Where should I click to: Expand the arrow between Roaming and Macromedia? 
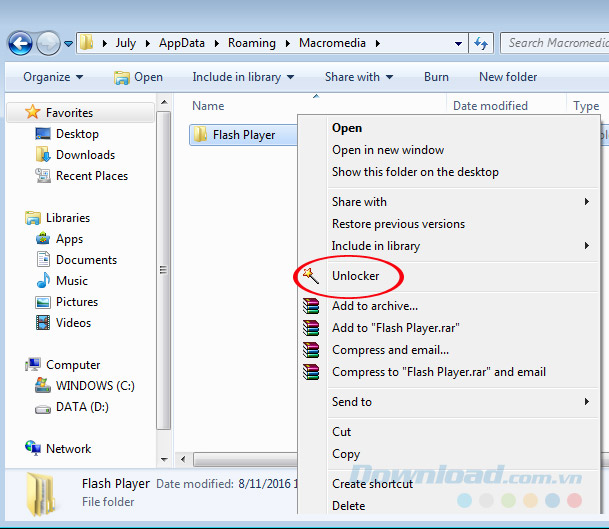(287, 43)
